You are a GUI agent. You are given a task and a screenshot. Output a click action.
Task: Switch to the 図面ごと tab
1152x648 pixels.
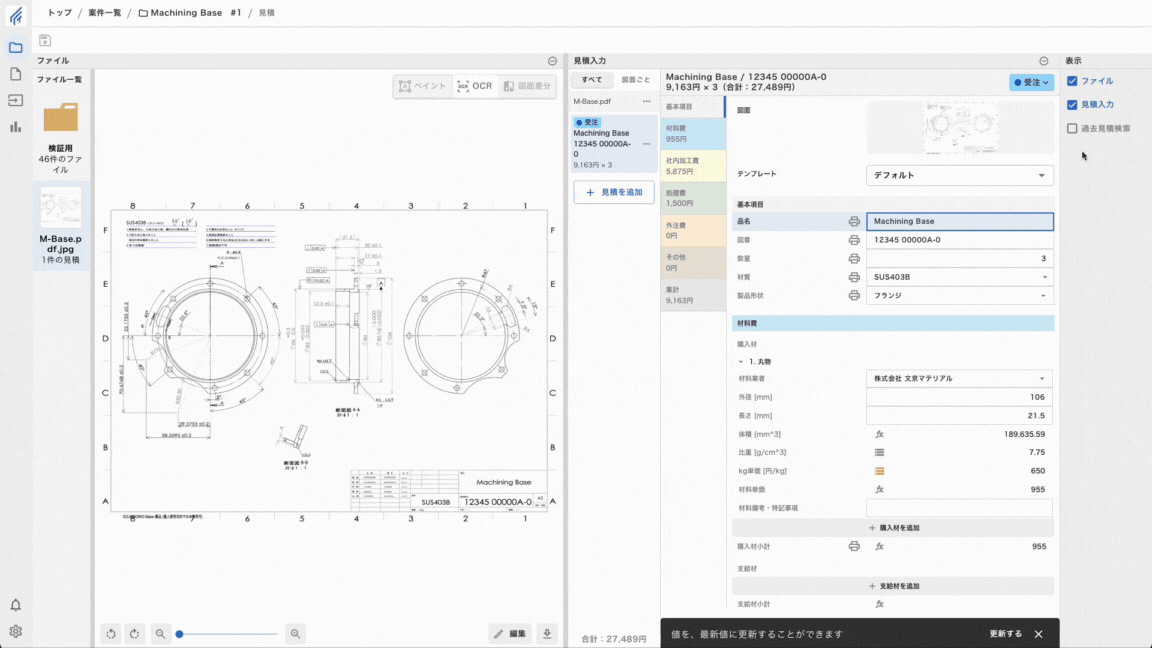pos(635,79)
